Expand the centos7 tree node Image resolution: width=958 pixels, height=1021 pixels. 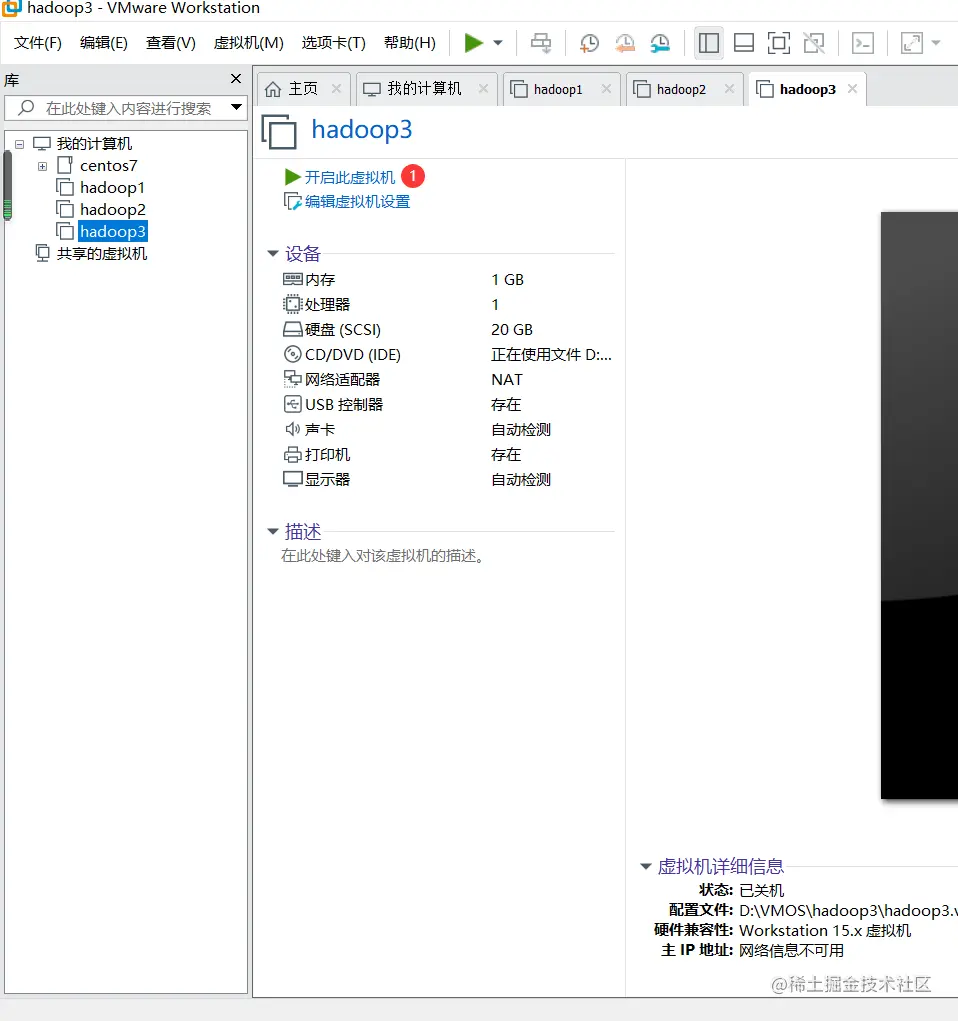tap(42, 165)
